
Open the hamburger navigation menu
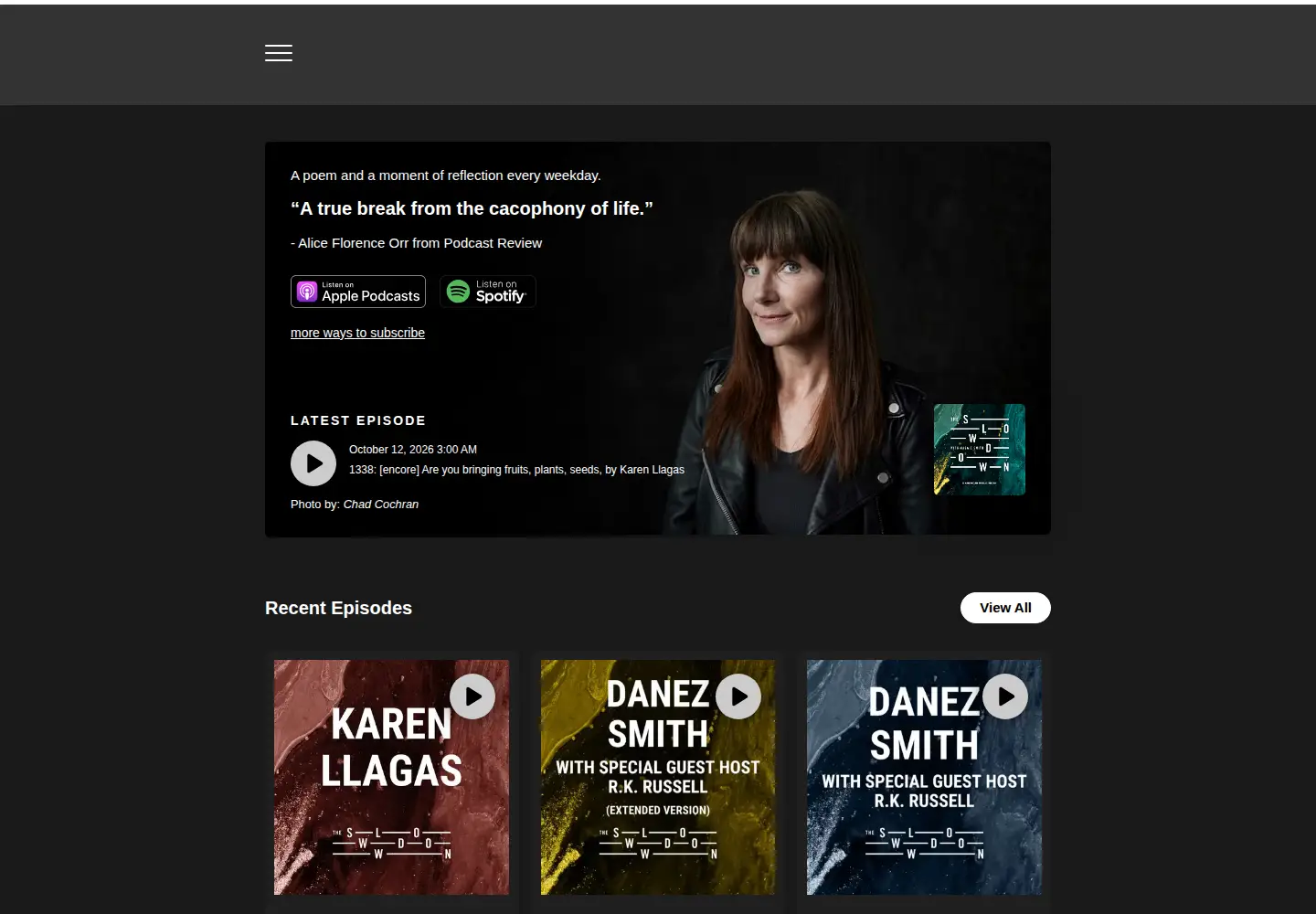[x=279, y=53]
